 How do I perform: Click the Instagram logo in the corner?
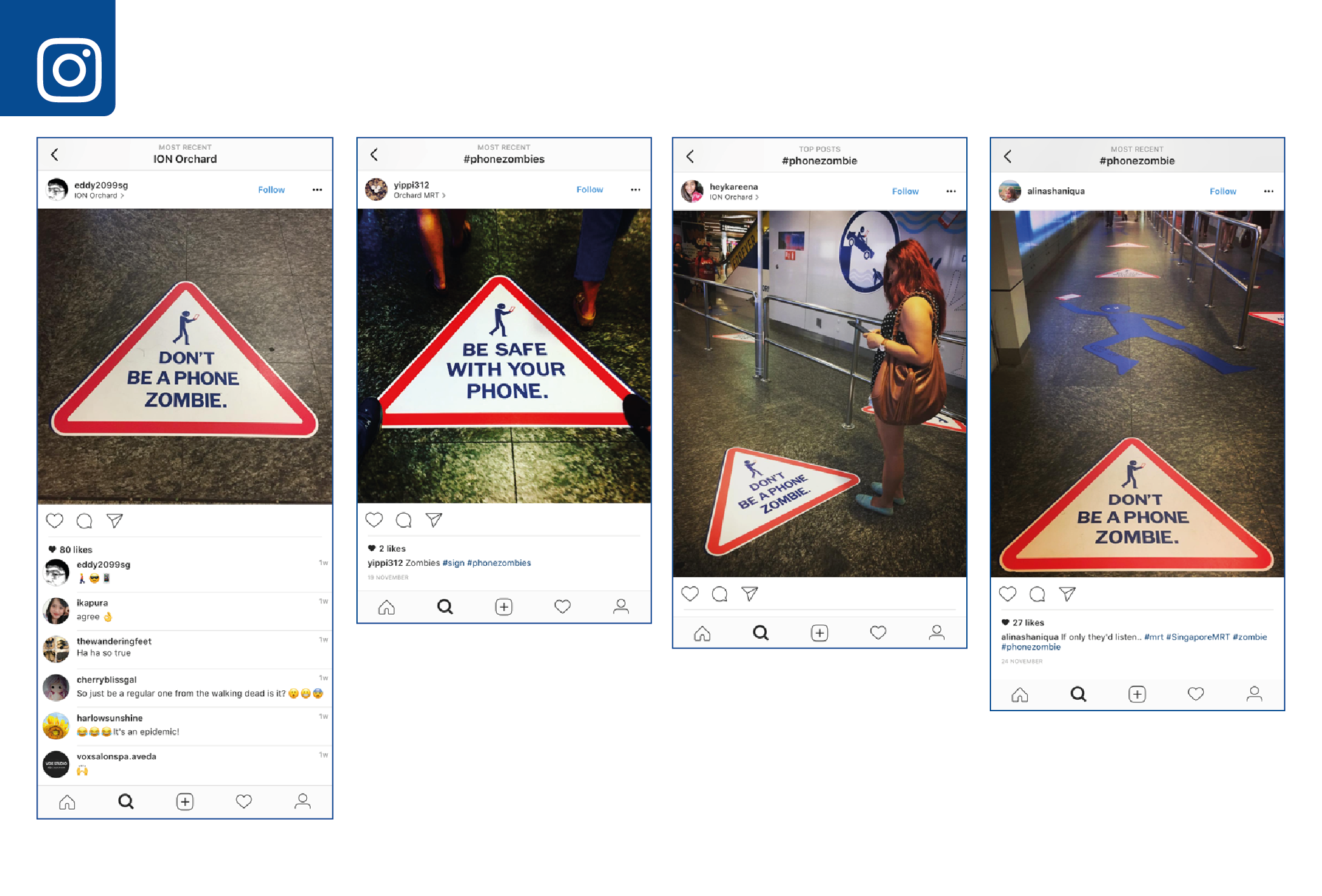[x=69, y=70]
